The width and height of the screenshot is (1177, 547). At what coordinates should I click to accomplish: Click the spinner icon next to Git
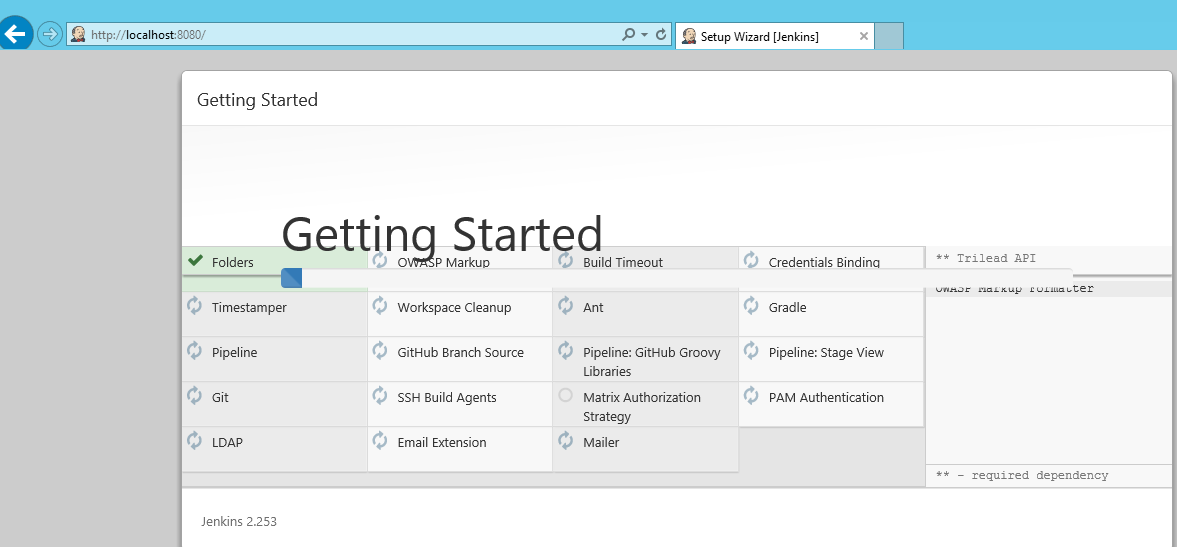tap(194, 395)
